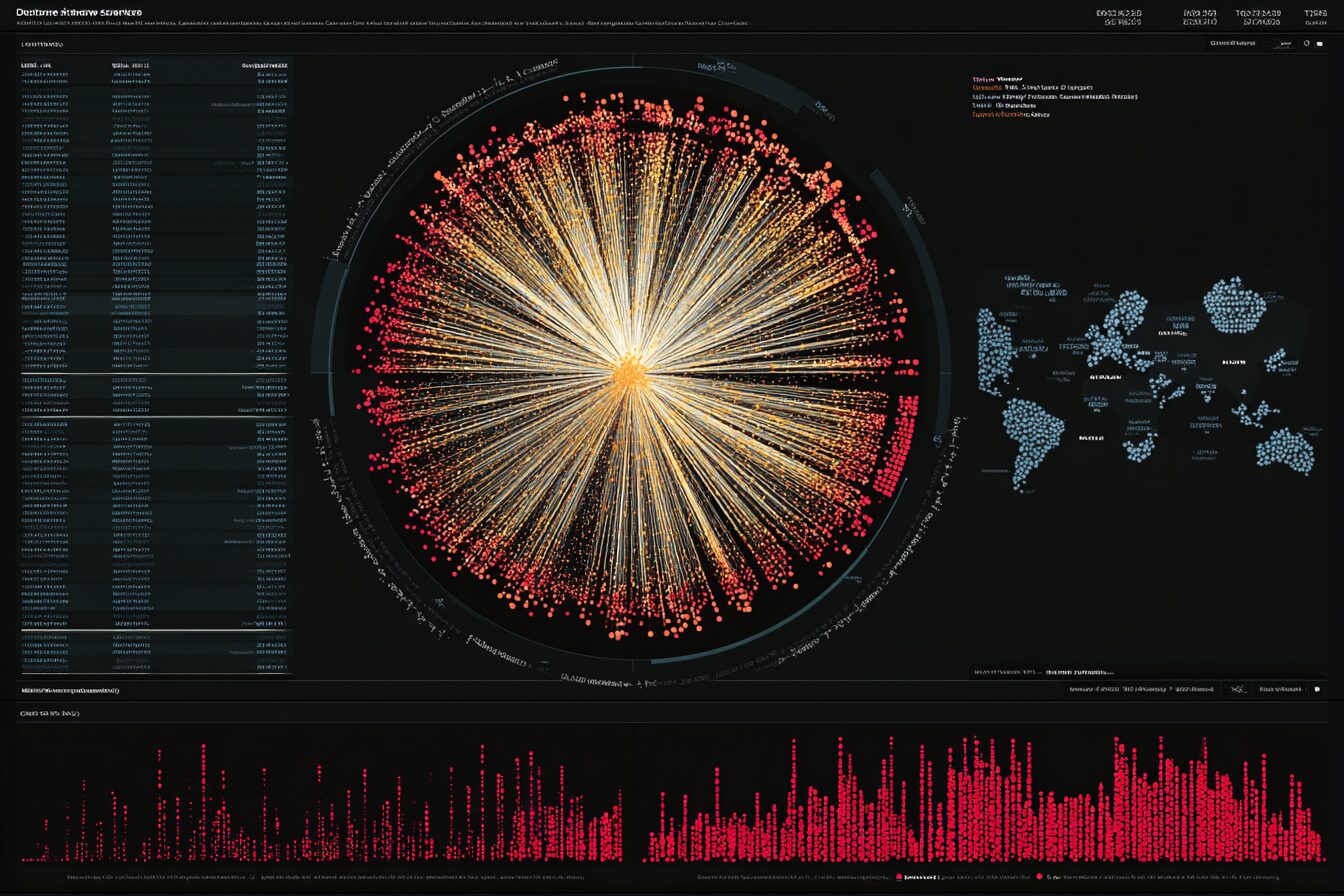Screen dimensions: 1344x896
Task: Toggle the first red legend dot below histogram
Action: (899, 877)
